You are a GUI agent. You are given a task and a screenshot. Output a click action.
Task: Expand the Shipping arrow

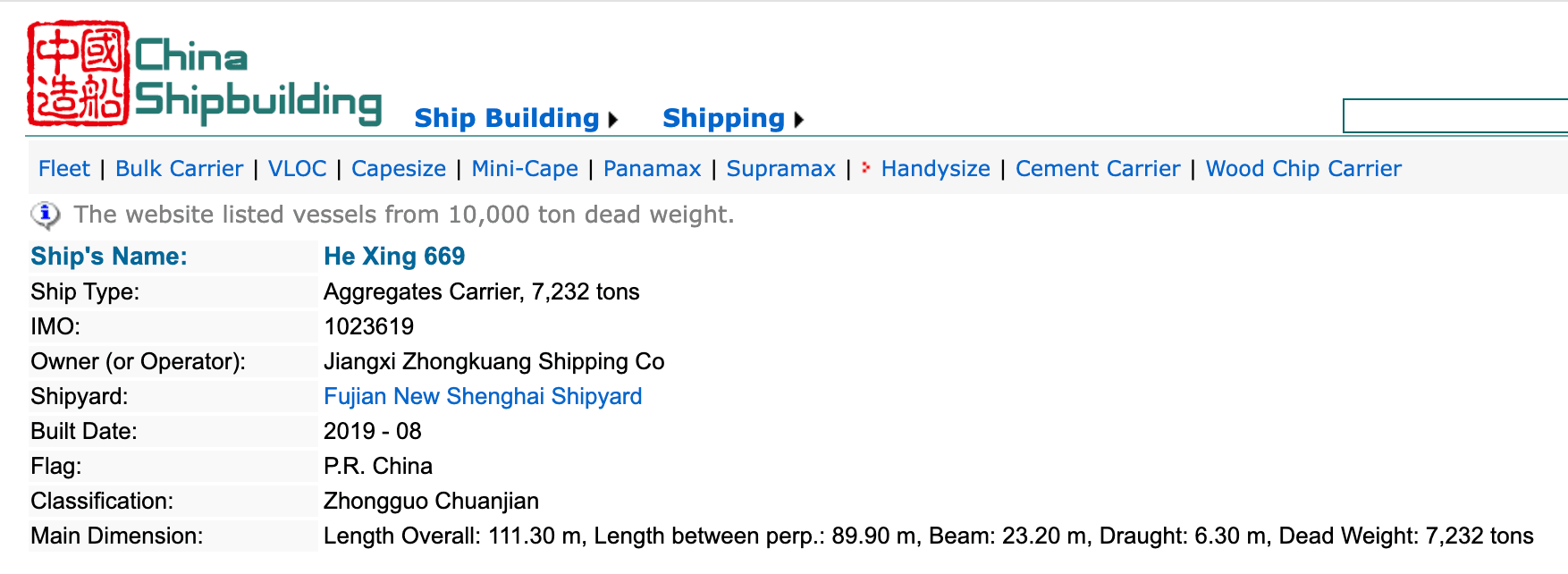click(x=798, y=118)
